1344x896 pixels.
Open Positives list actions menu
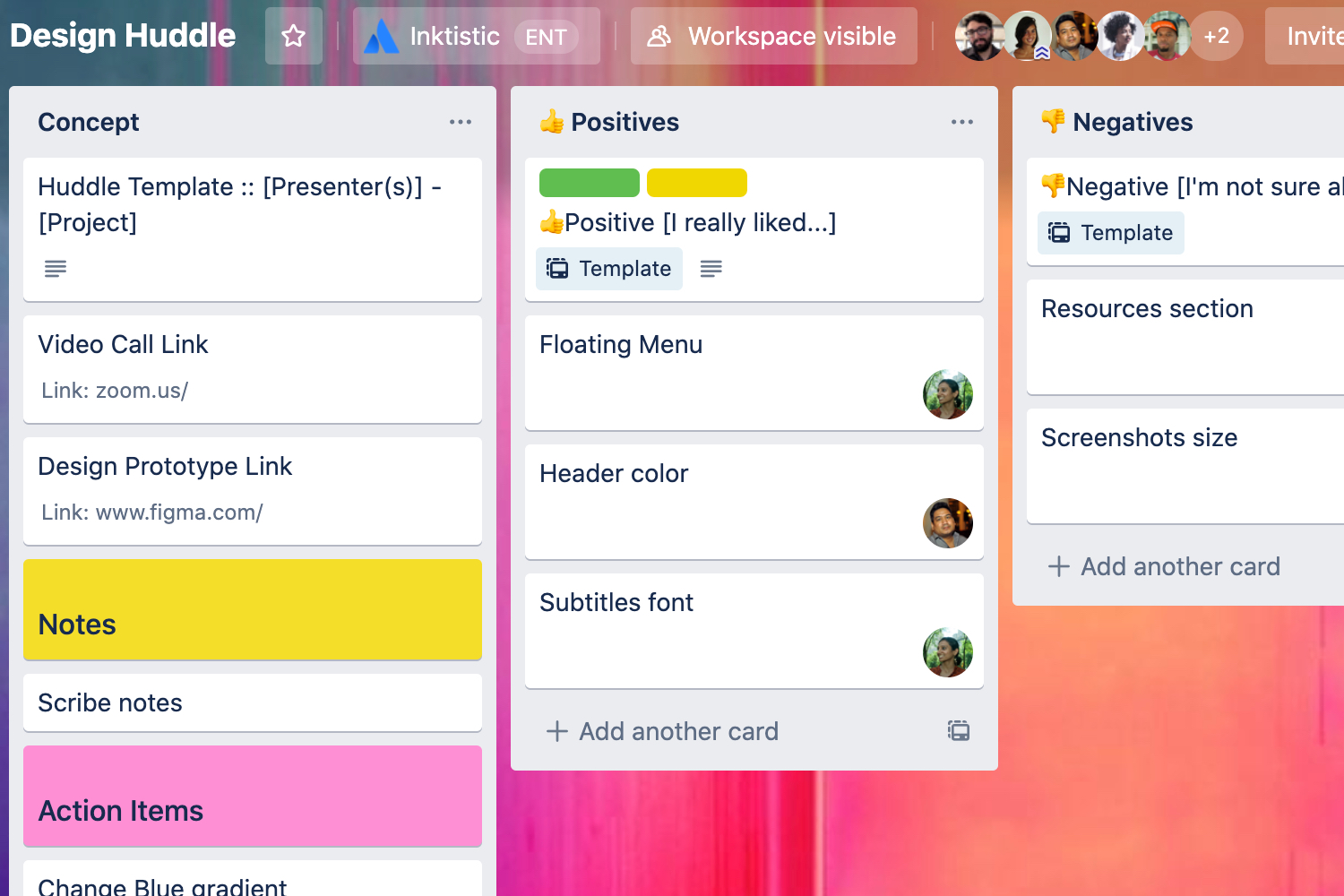(962, 122)
